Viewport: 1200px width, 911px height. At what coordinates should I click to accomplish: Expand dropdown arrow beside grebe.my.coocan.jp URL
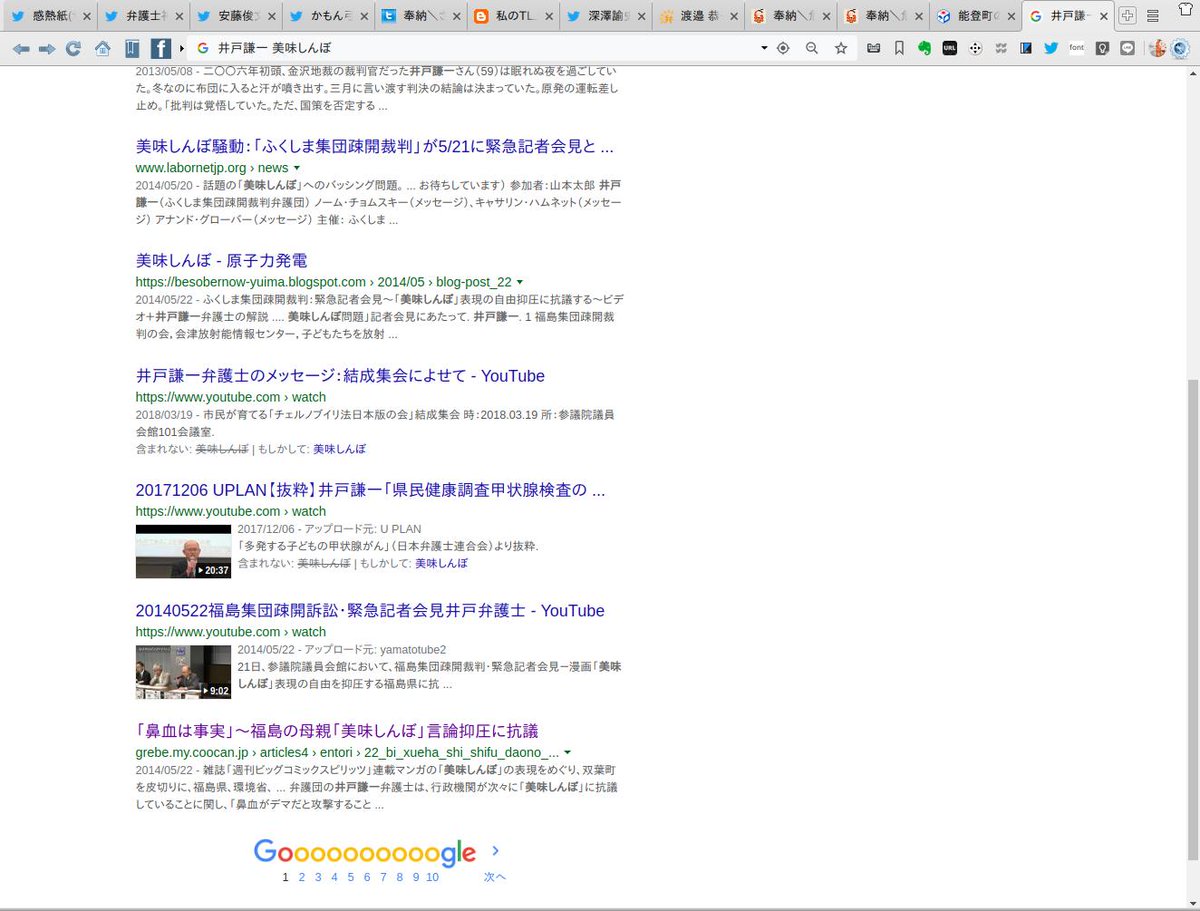(567, 752)
